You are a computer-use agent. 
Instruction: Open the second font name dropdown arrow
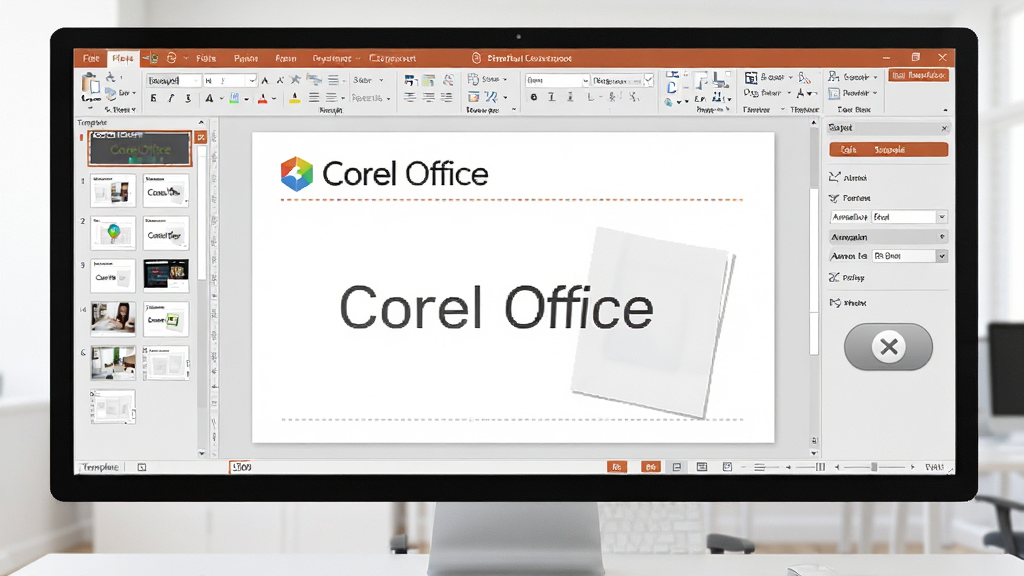coord(585,80)
